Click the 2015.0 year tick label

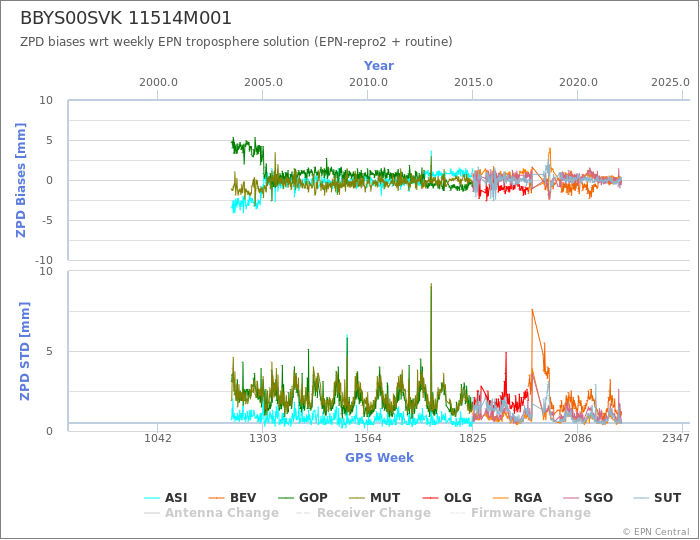tap(473, 83)
